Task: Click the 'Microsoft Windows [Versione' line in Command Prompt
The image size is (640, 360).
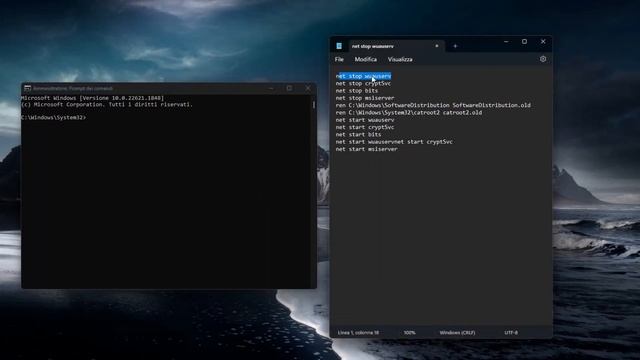Action: click(x=92, y=98)
